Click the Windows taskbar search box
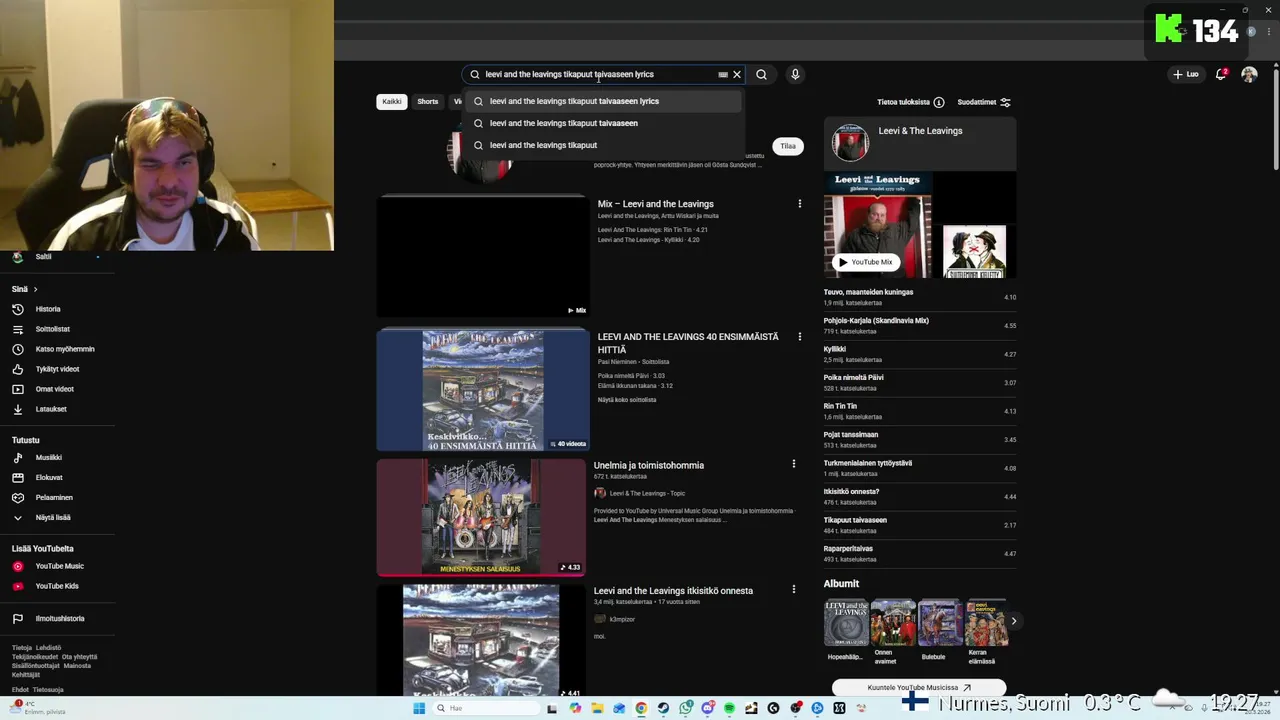This screenshot has height=720, width=1280. pos(487,708)
